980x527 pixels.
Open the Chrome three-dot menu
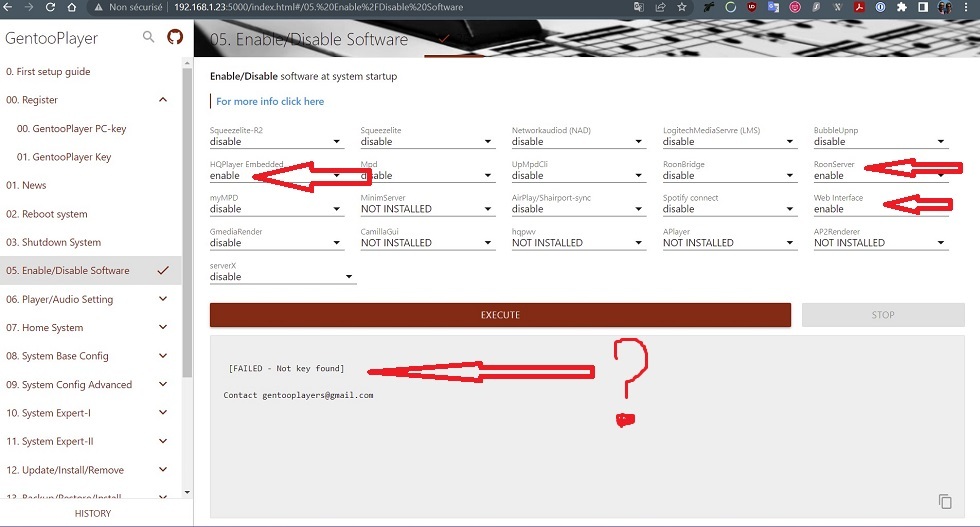point(966,7)
